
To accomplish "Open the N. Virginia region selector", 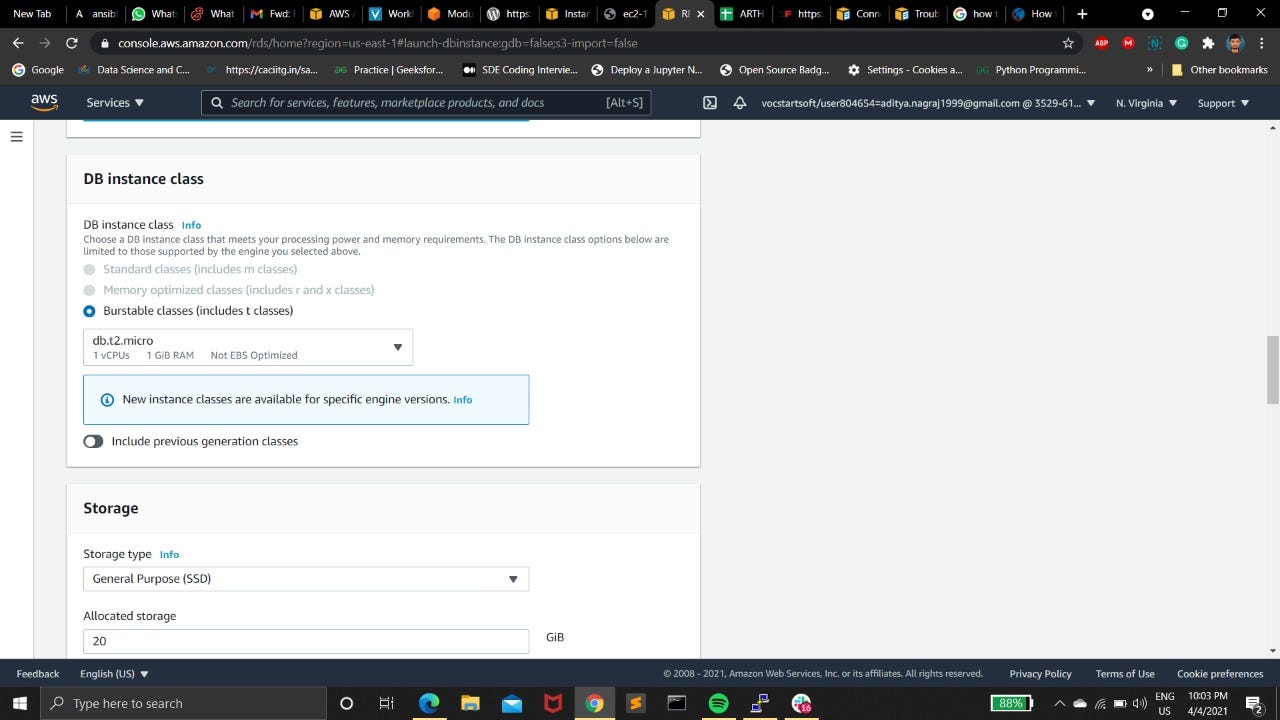I will point(1146,103).
